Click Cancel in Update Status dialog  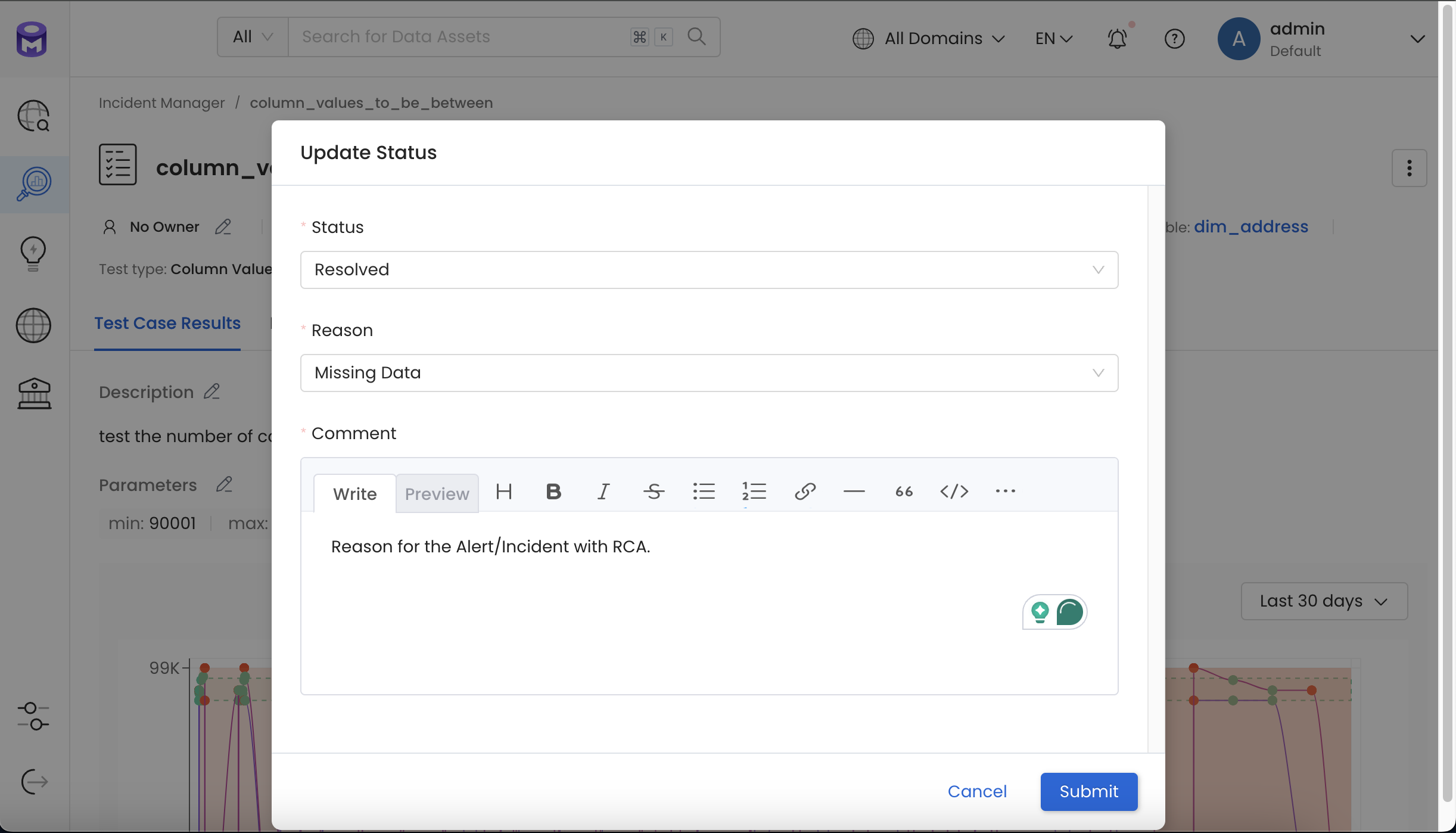pyautogui.click(x=977, y=791)
